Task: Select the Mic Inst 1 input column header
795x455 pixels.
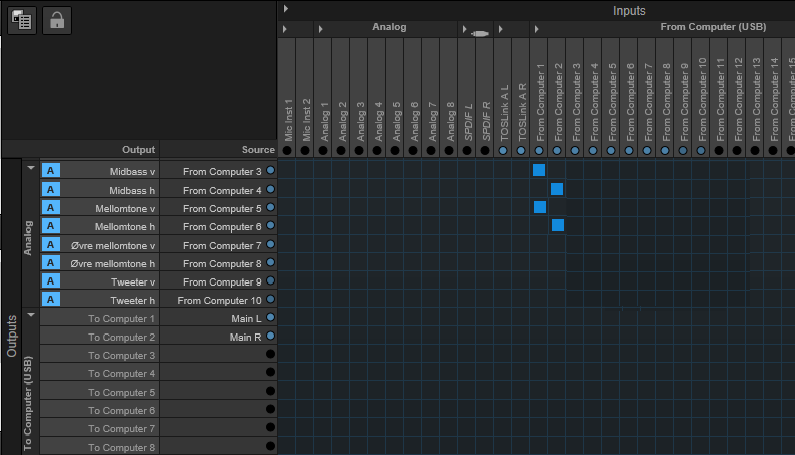Action: pos(287,100)
